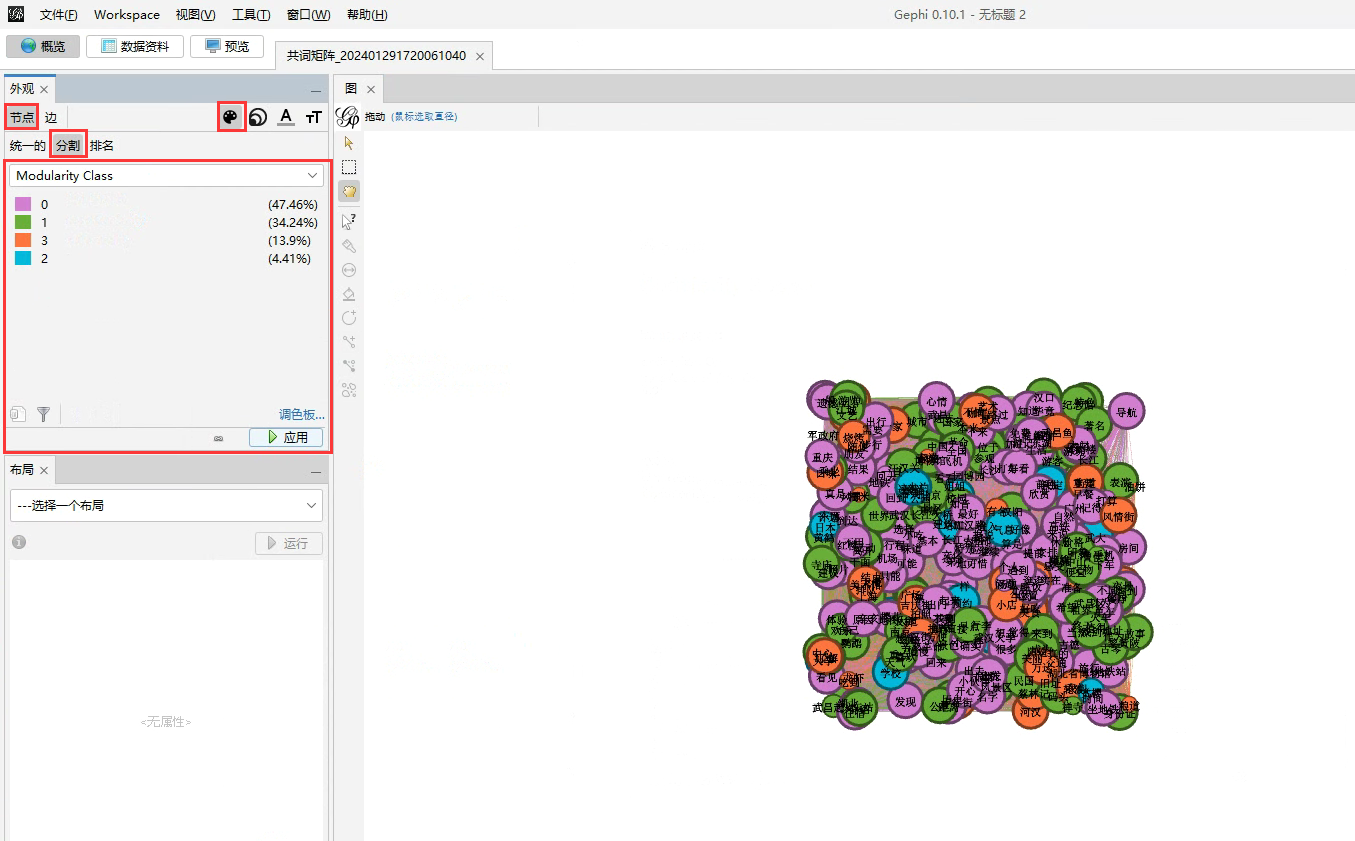Switch to label size appearance mode
The height and width of the screenshot is (841, 1355).
pos(314,118)
